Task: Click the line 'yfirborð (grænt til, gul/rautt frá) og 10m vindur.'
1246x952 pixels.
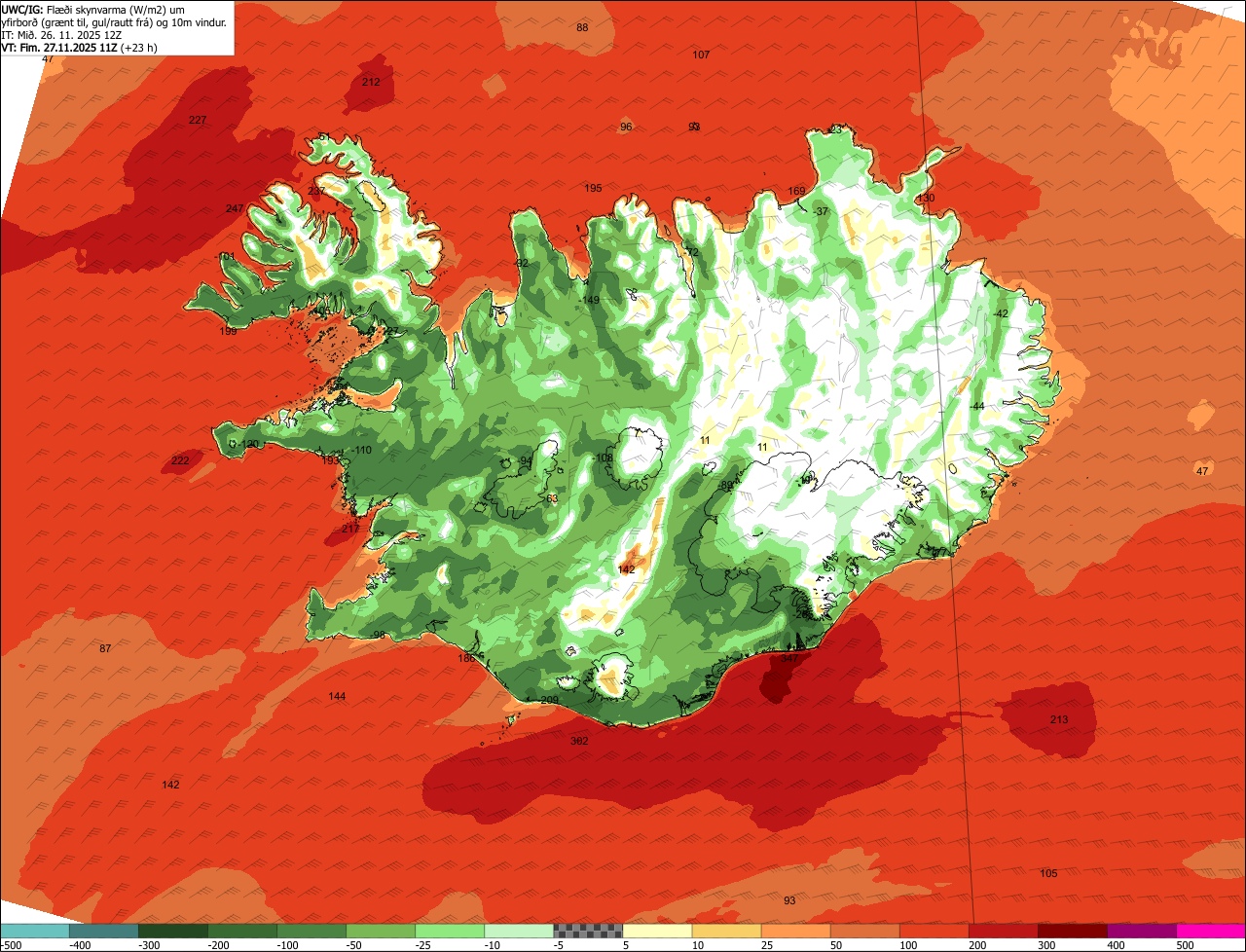Action: click(x=115, y=22)
